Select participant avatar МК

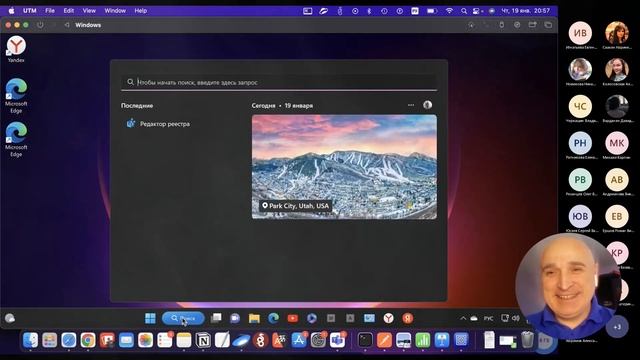pos(616,143)
